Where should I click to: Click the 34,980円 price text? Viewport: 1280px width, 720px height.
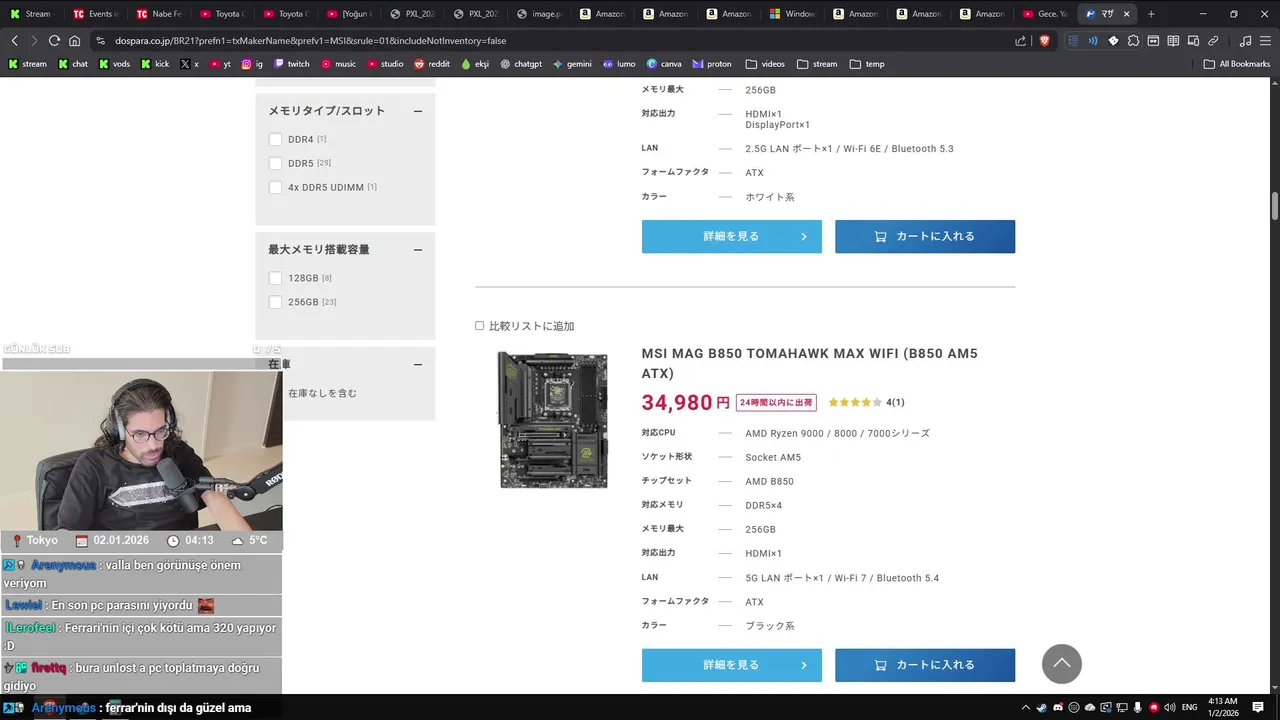(x=686, y=402)
